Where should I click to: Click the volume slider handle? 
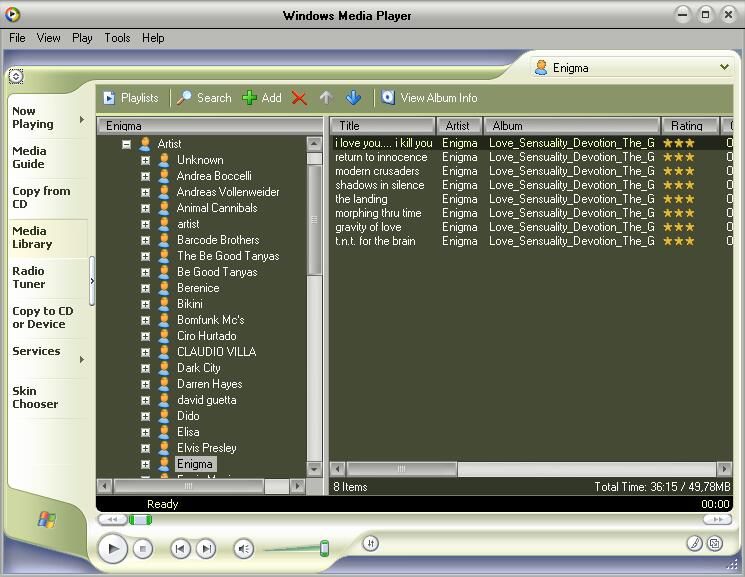point(324,548)
